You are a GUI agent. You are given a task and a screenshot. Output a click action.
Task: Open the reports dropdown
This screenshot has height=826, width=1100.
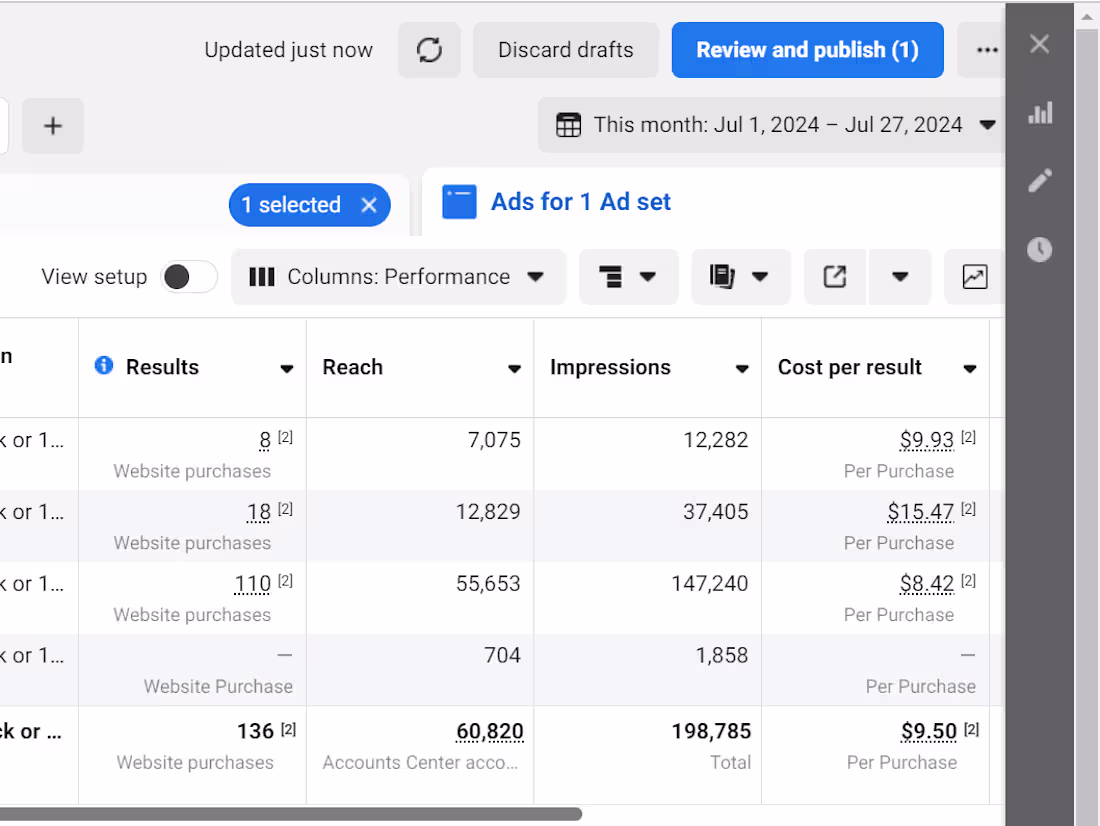tap(740, 277)
